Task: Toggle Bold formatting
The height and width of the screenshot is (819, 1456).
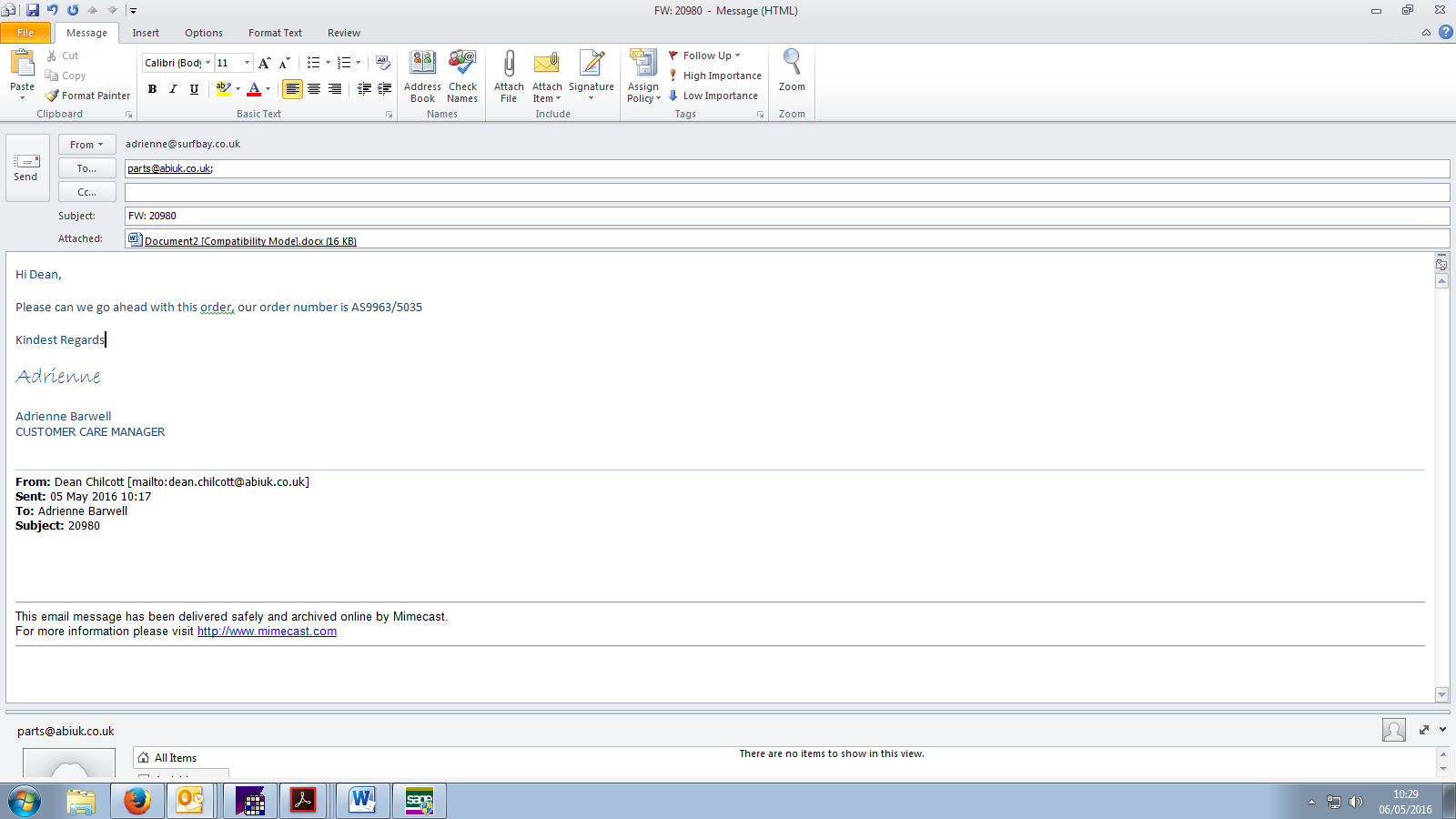Action: click(x=152, y=89)
